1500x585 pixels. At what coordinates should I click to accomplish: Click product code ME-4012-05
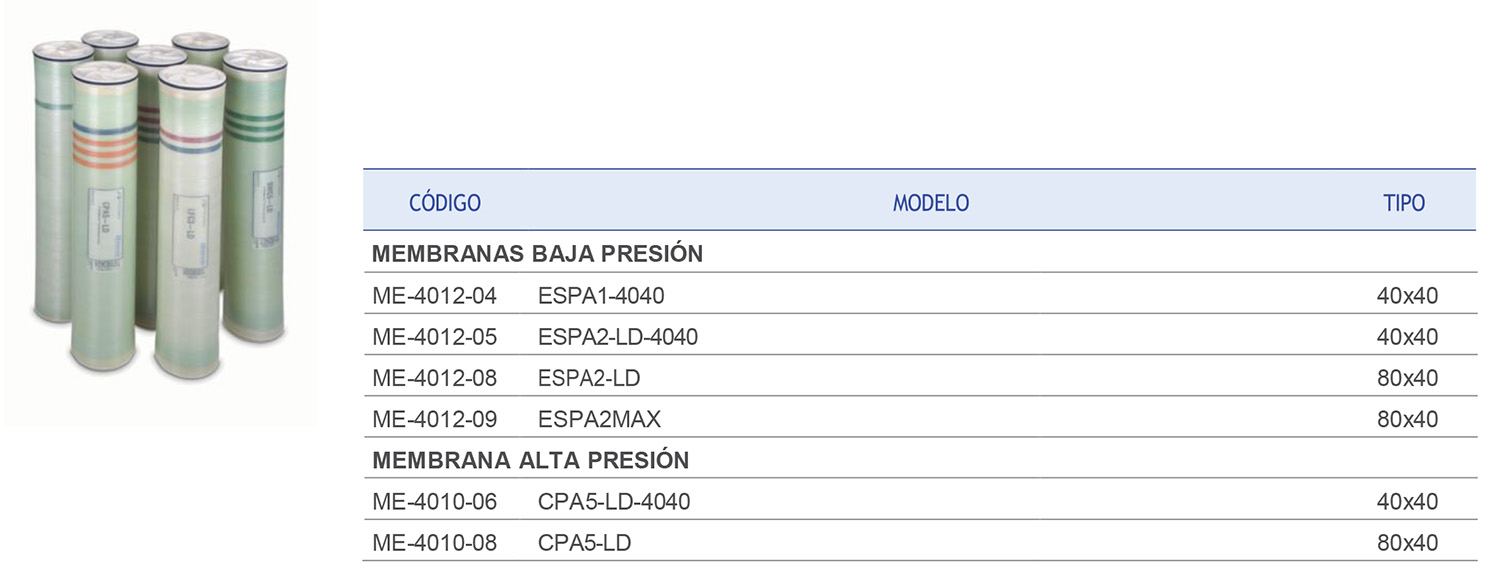pyautogui.click(x=434, y=337)
